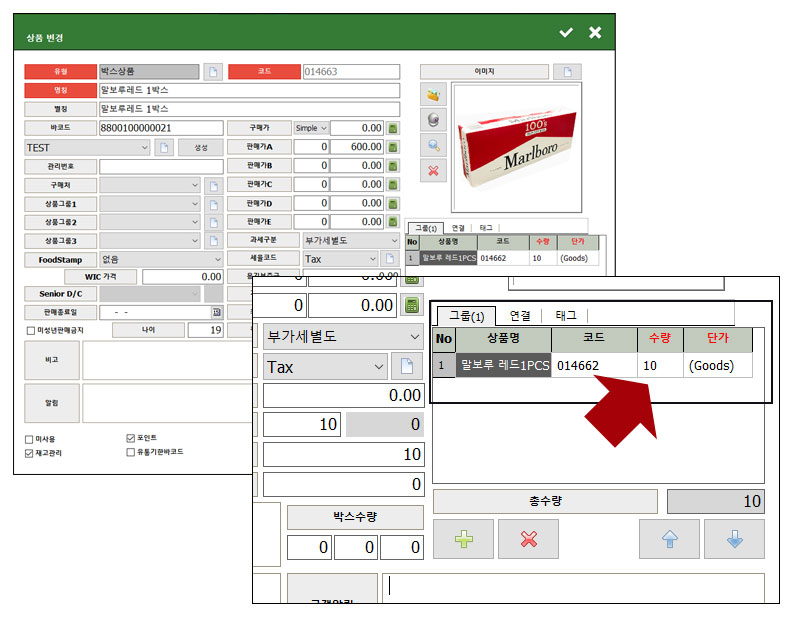Click the document icon beside 구매처 dropdown
Screen dimensions: 800x618
pos(213,186)
